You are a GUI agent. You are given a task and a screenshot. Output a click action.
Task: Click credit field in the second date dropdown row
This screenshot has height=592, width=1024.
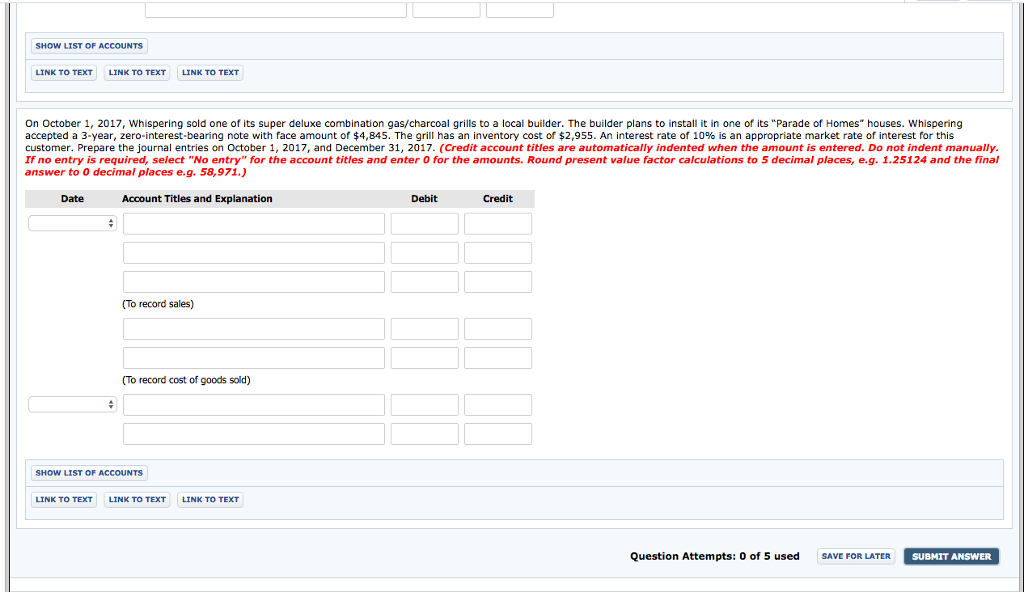tap(498, 404)
